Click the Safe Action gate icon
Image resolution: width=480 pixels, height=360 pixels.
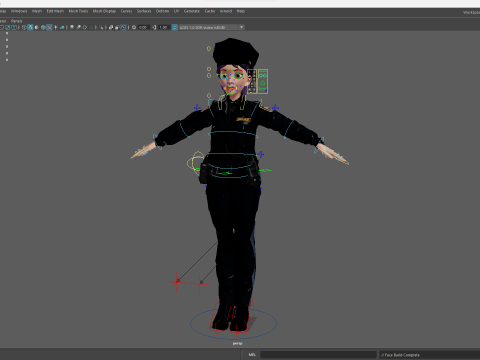click(x=8, y=27)
